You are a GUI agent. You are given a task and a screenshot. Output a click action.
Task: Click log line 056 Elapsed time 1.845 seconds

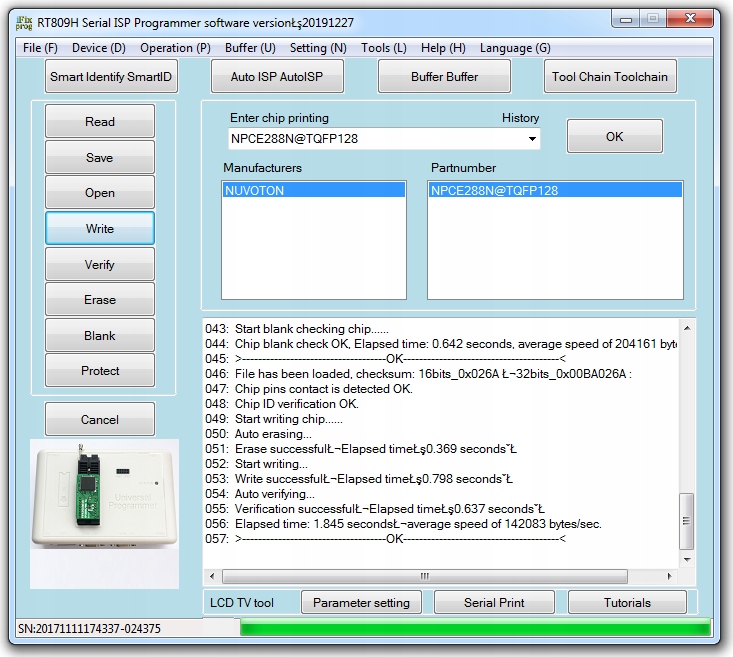[403, 524]
